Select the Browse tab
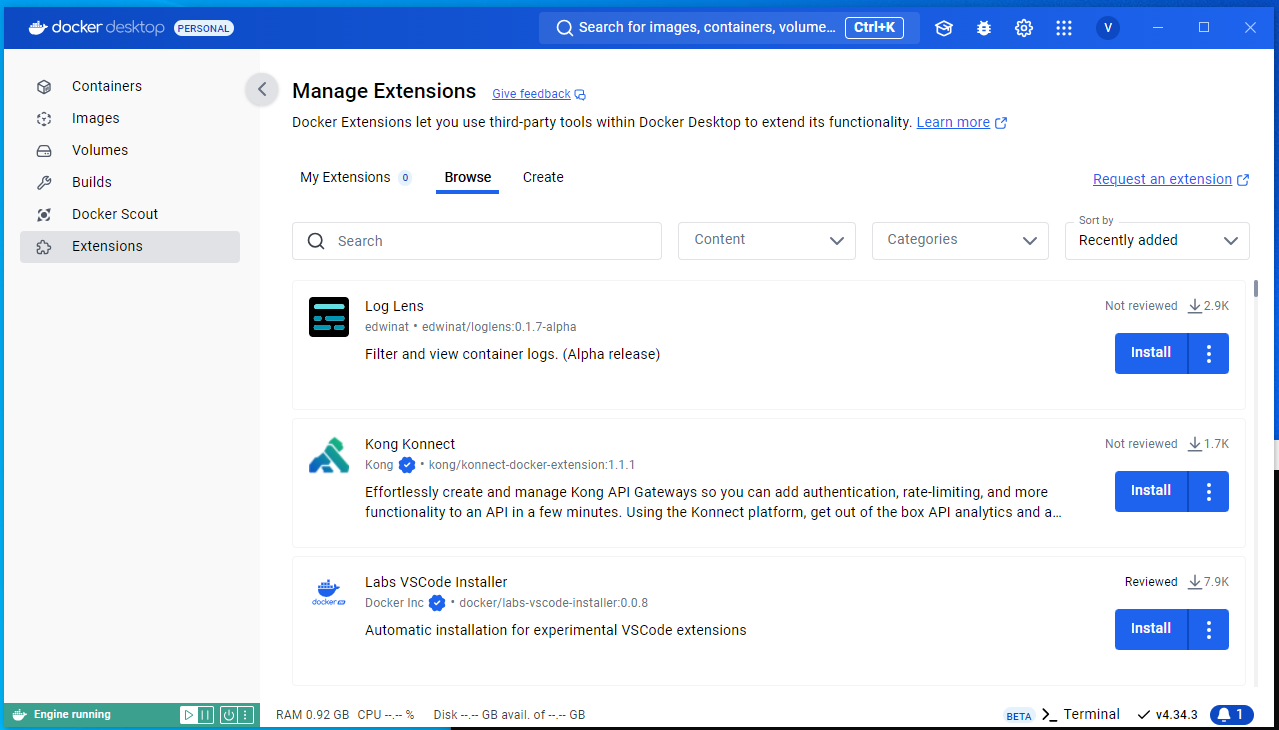 [x=468, y=177]
